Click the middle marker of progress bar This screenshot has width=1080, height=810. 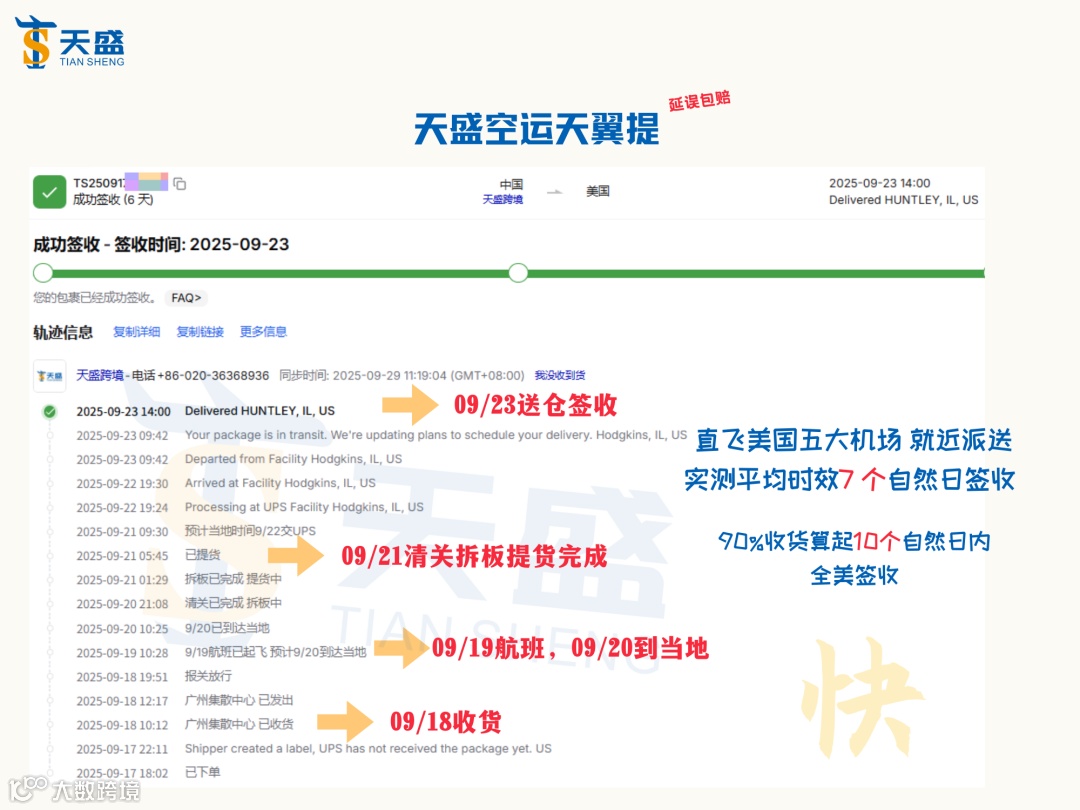point(518,273)
